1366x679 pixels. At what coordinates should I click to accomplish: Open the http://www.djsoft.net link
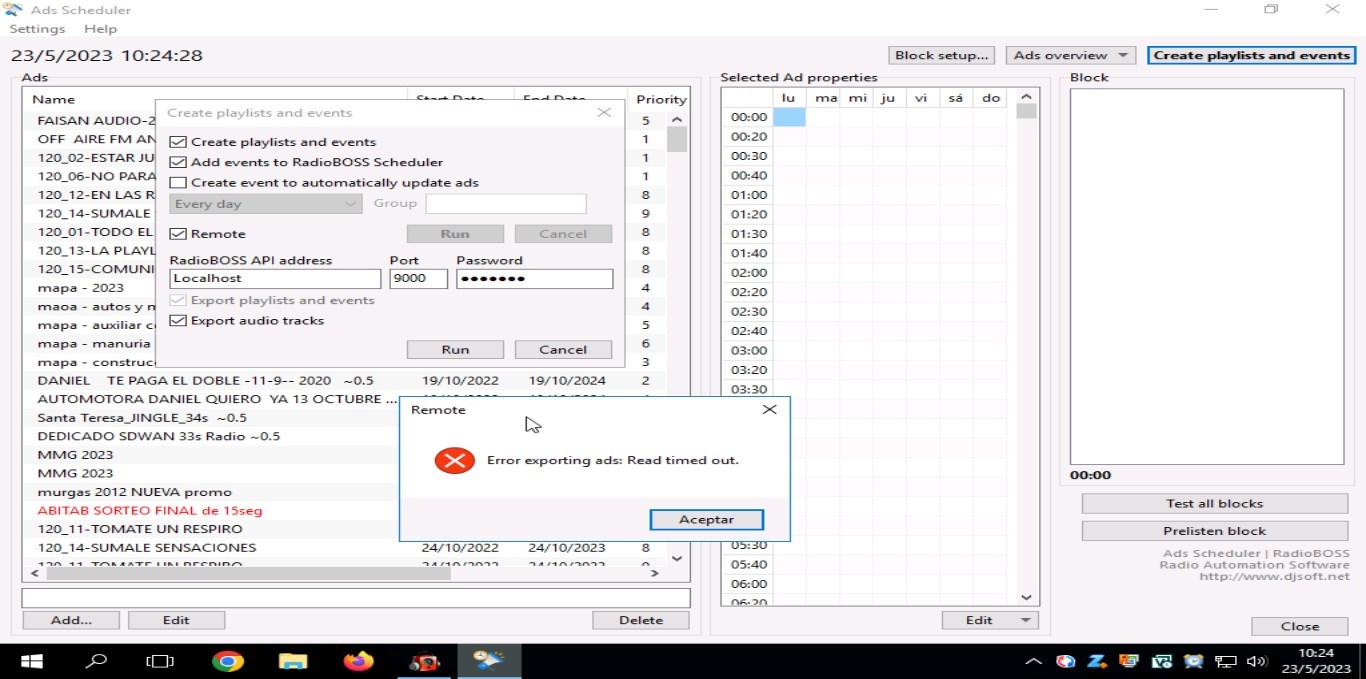pos(1274,576)
